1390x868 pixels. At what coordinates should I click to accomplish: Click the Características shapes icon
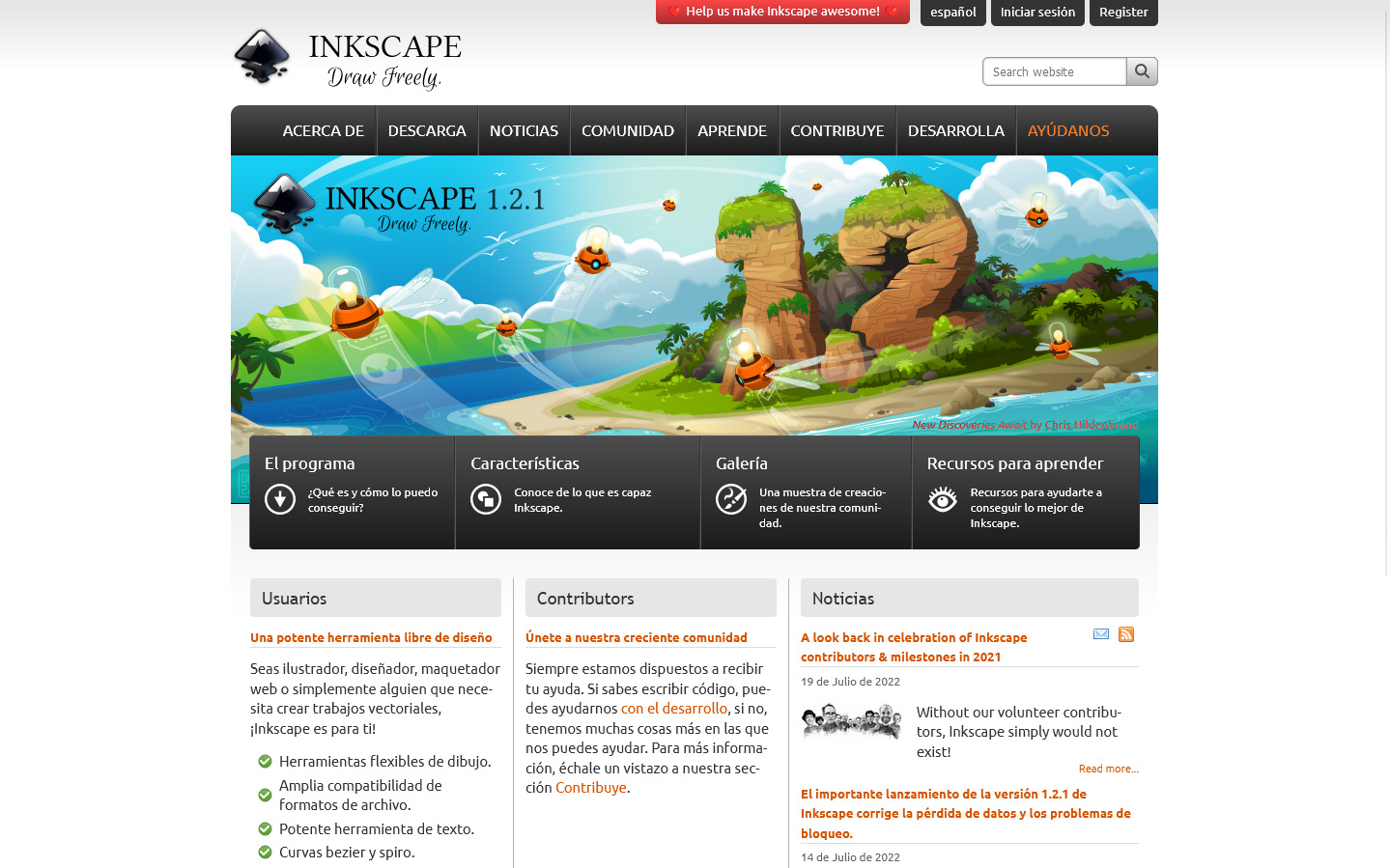click(486, 499)
